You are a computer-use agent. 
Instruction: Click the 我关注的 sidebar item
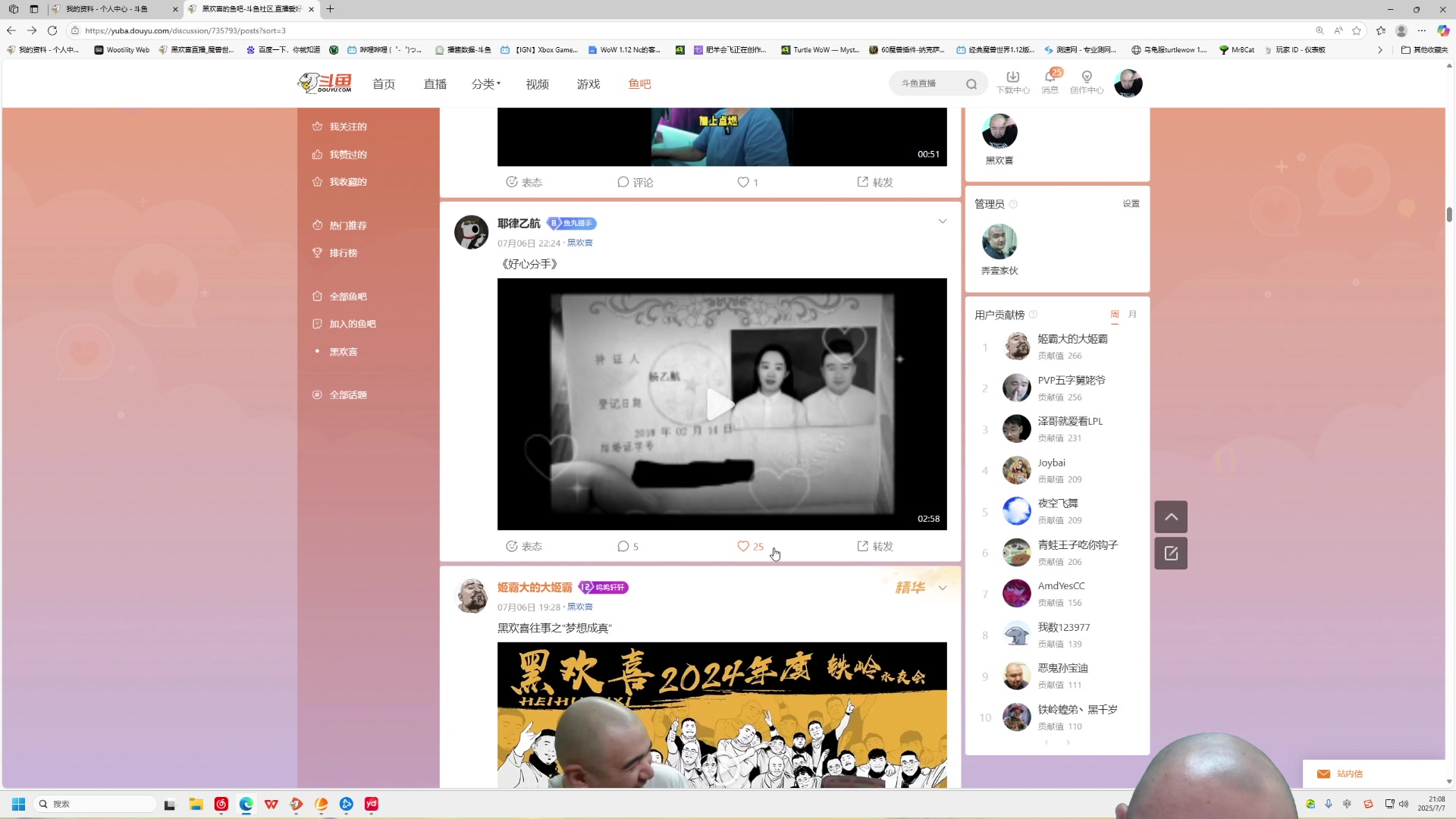340,127
